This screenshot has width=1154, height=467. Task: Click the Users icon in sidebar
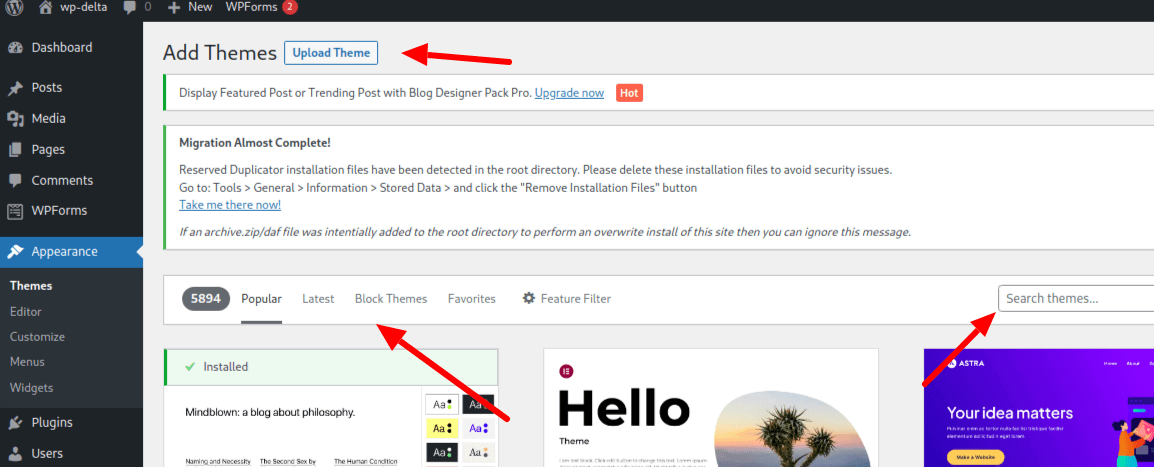(15, 454)
